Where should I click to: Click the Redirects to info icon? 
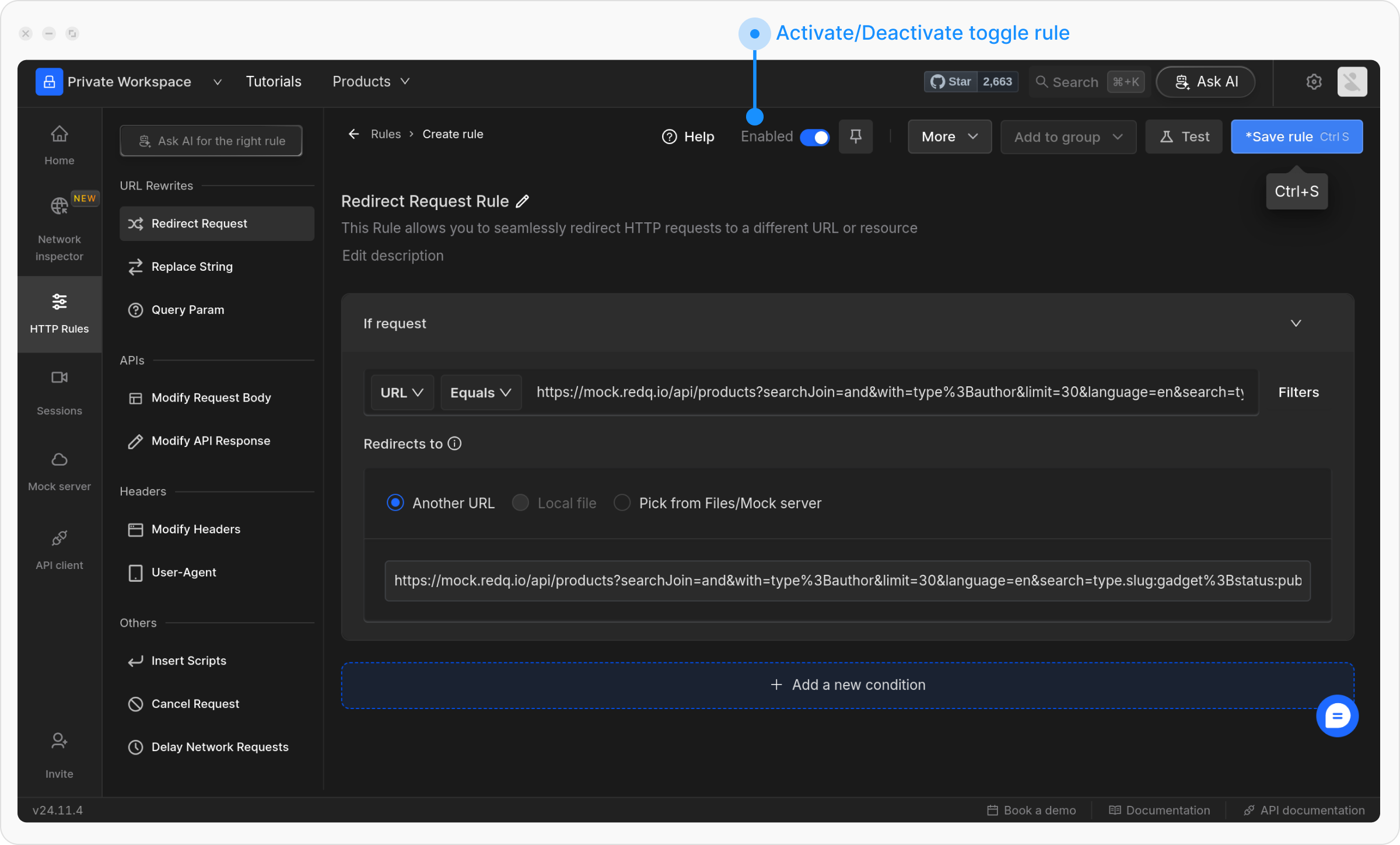454,444
